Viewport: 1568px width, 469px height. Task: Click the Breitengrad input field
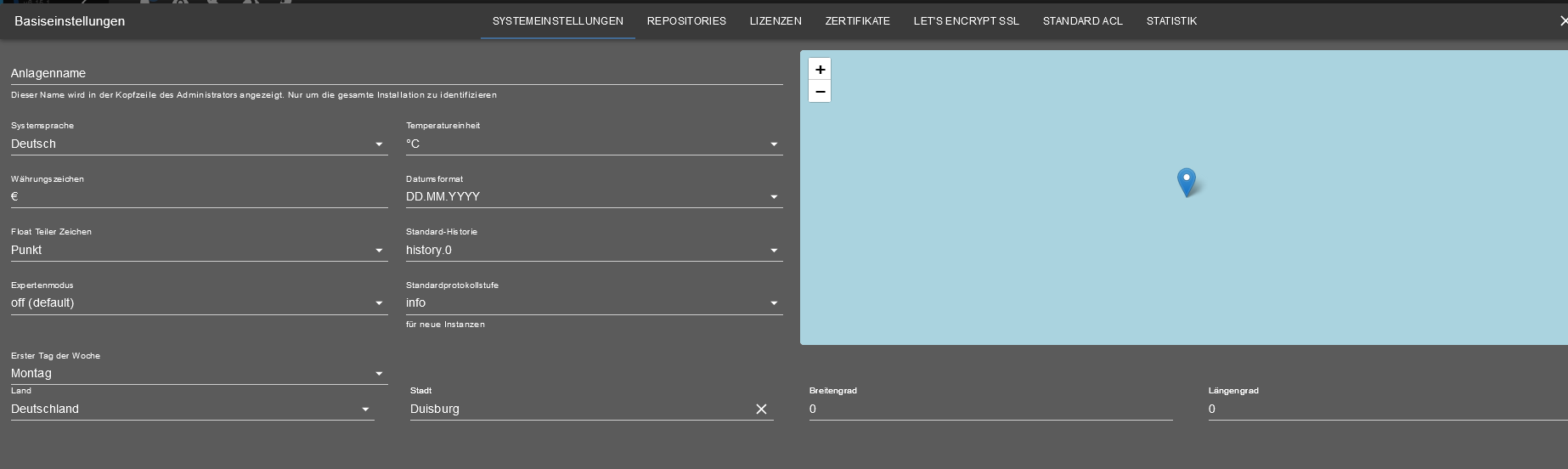click(990, 410)
